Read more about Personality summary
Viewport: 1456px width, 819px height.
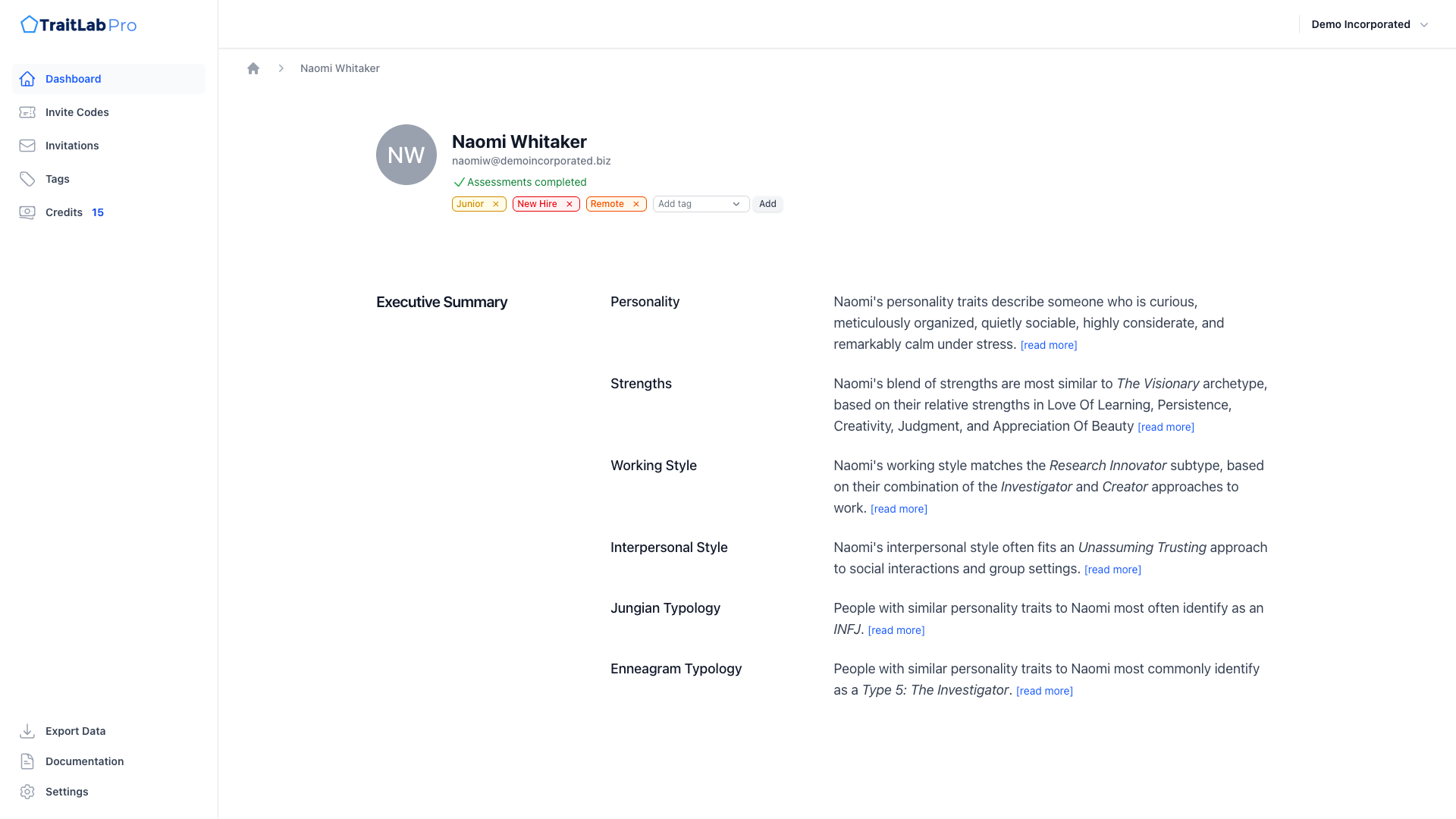click(1048, 345)
